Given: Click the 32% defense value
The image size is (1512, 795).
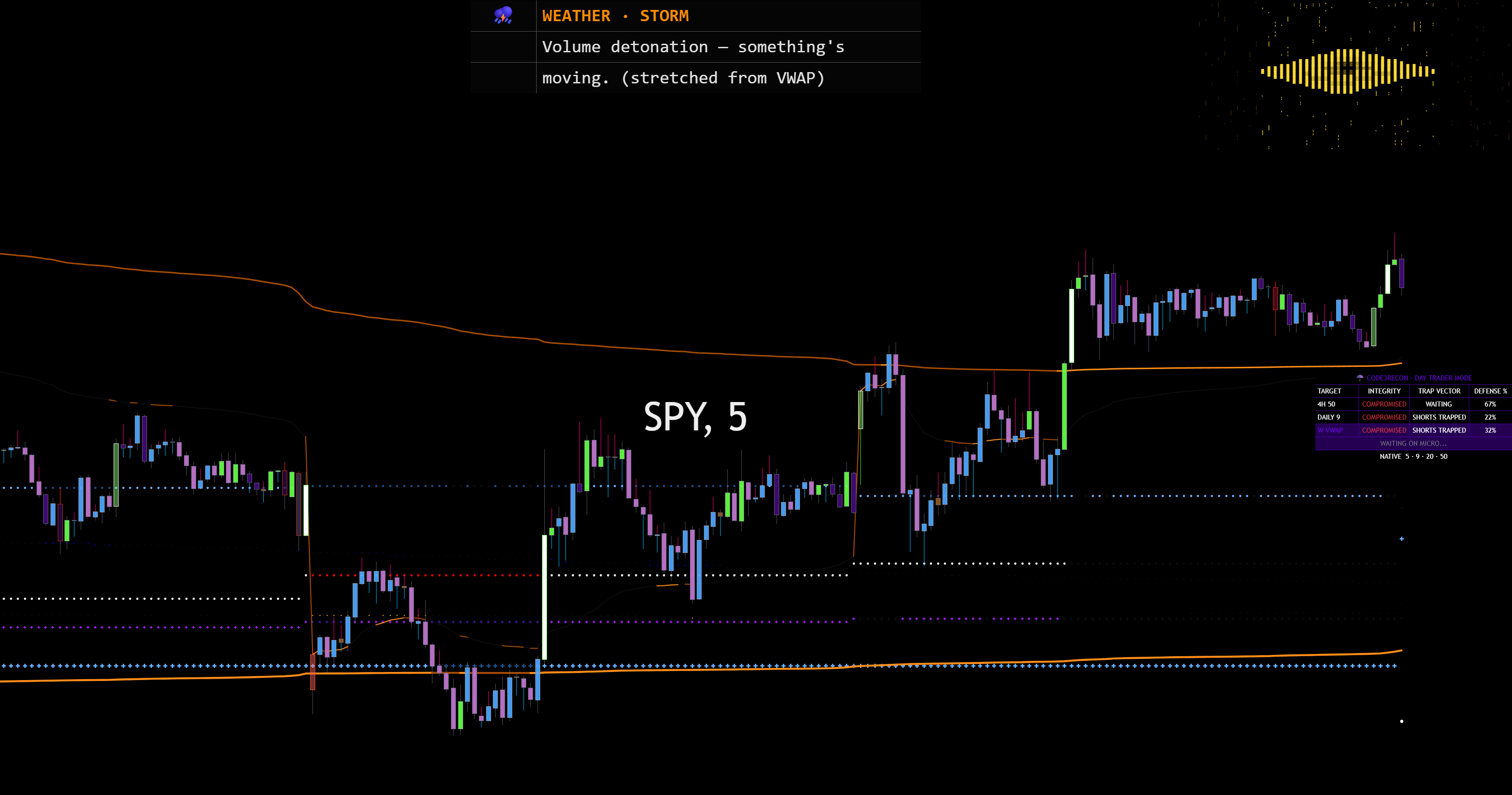Looking at the screenshot, I should (x=1490, y=430).
